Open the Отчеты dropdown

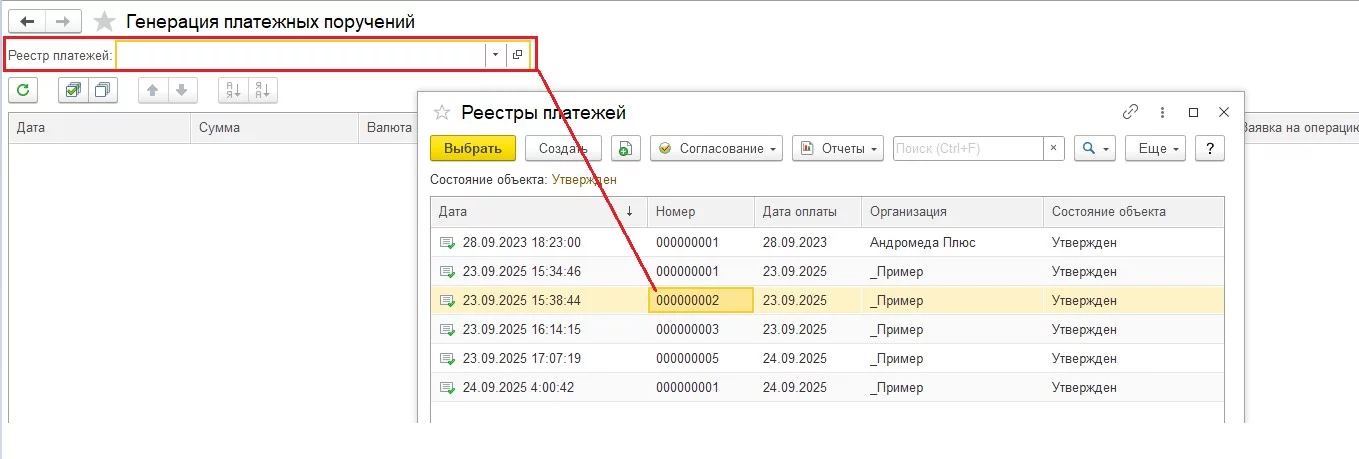(x=838, y=148)
